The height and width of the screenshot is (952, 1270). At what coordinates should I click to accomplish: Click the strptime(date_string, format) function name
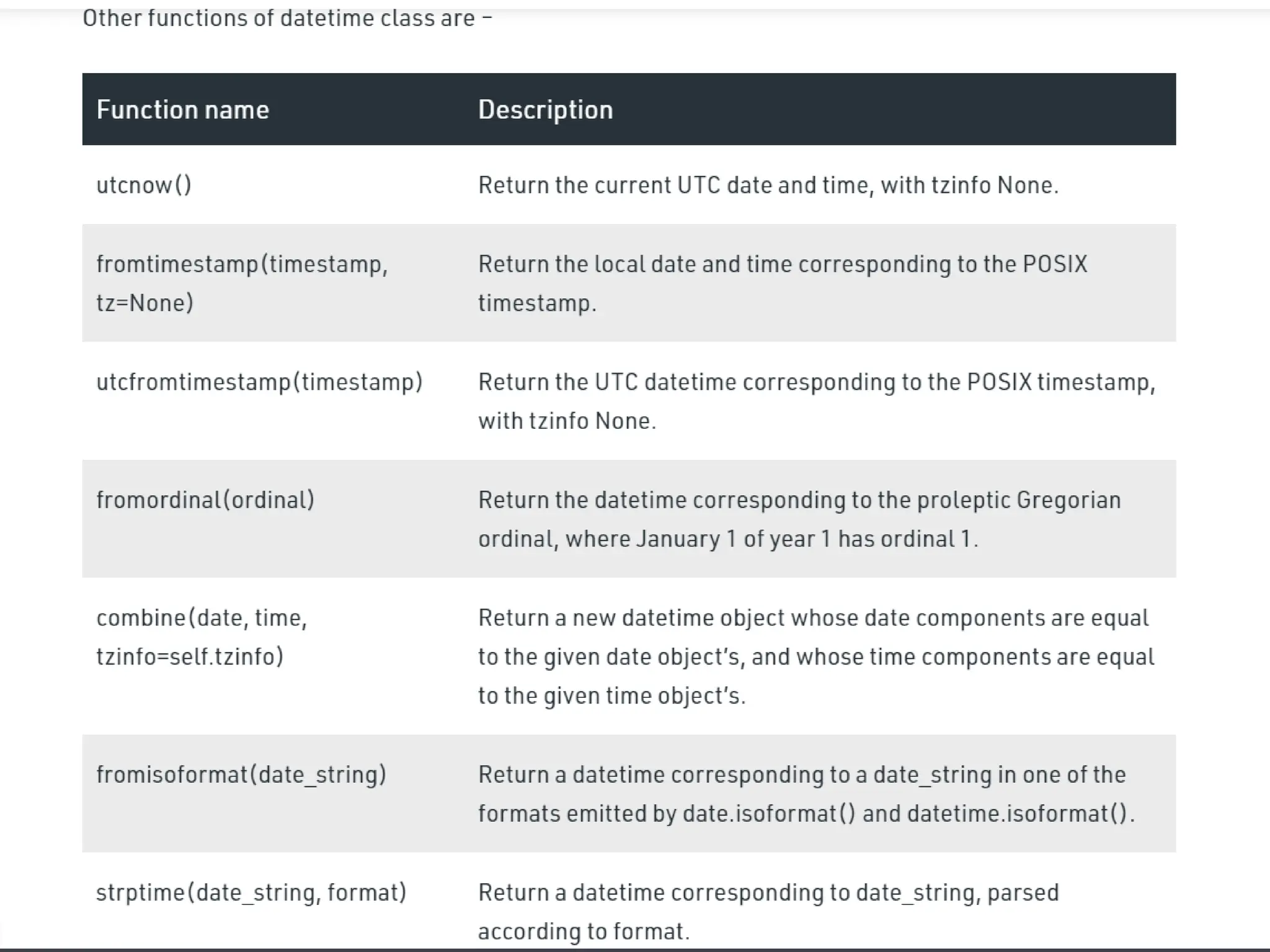[x=251, y=892]
